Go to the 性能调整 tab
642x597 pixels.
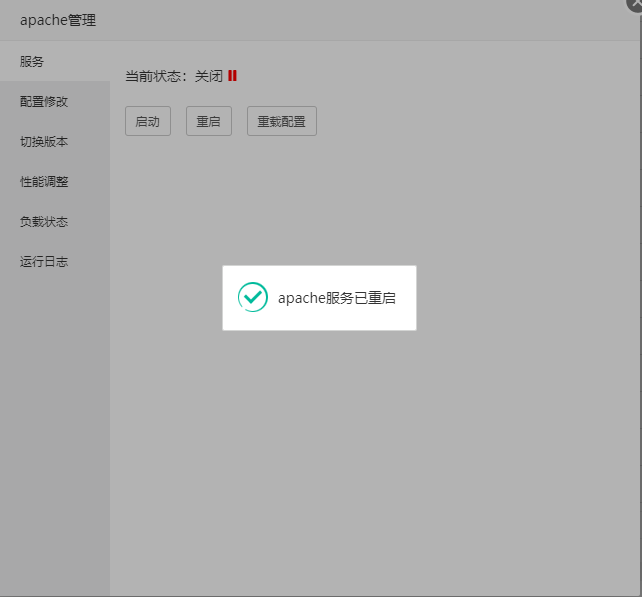pyautogui.click(x=44, y=182)
